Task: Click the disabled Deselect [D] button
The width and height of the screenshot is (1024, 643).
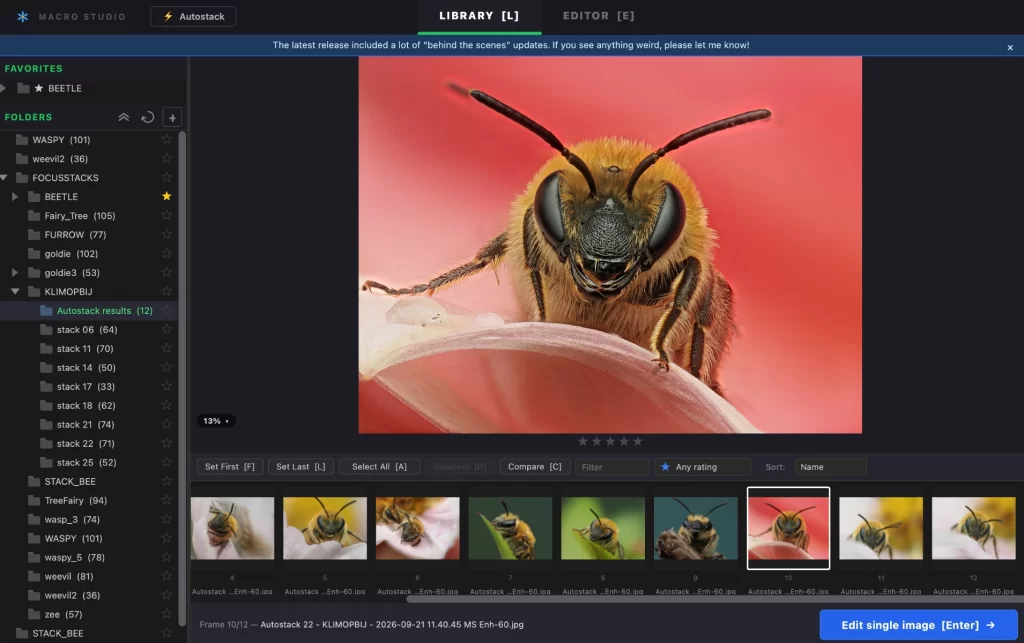Action: (x=460, y=467)
